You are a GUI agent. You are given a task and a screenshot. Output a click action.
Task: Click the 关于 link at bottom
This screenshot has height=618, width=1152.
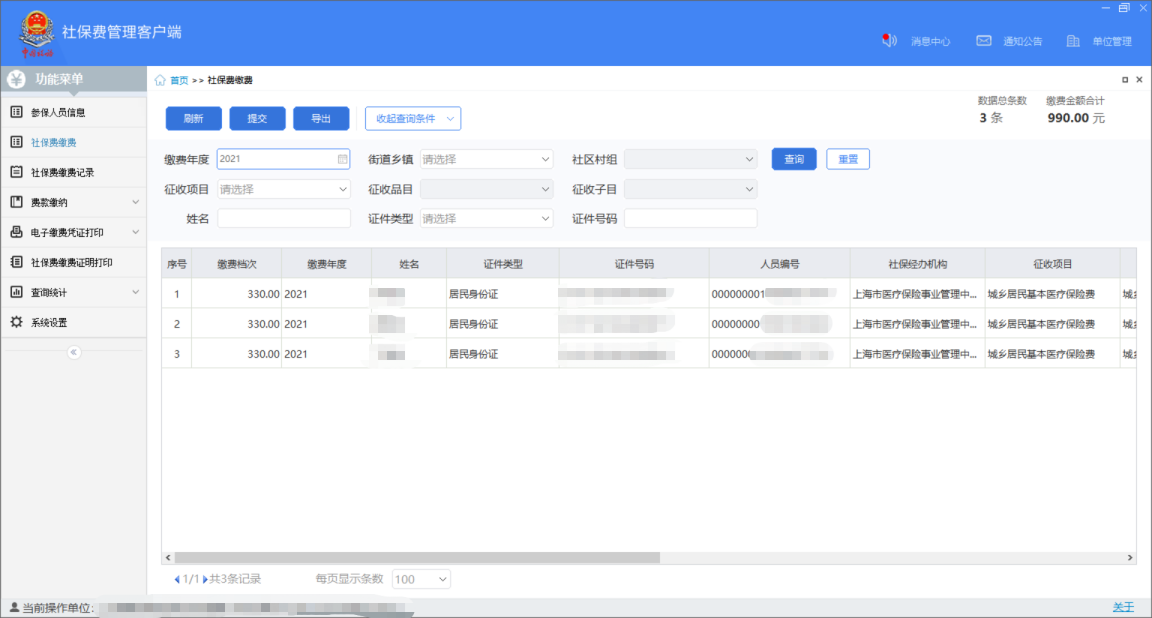(x=1123, y=607)
